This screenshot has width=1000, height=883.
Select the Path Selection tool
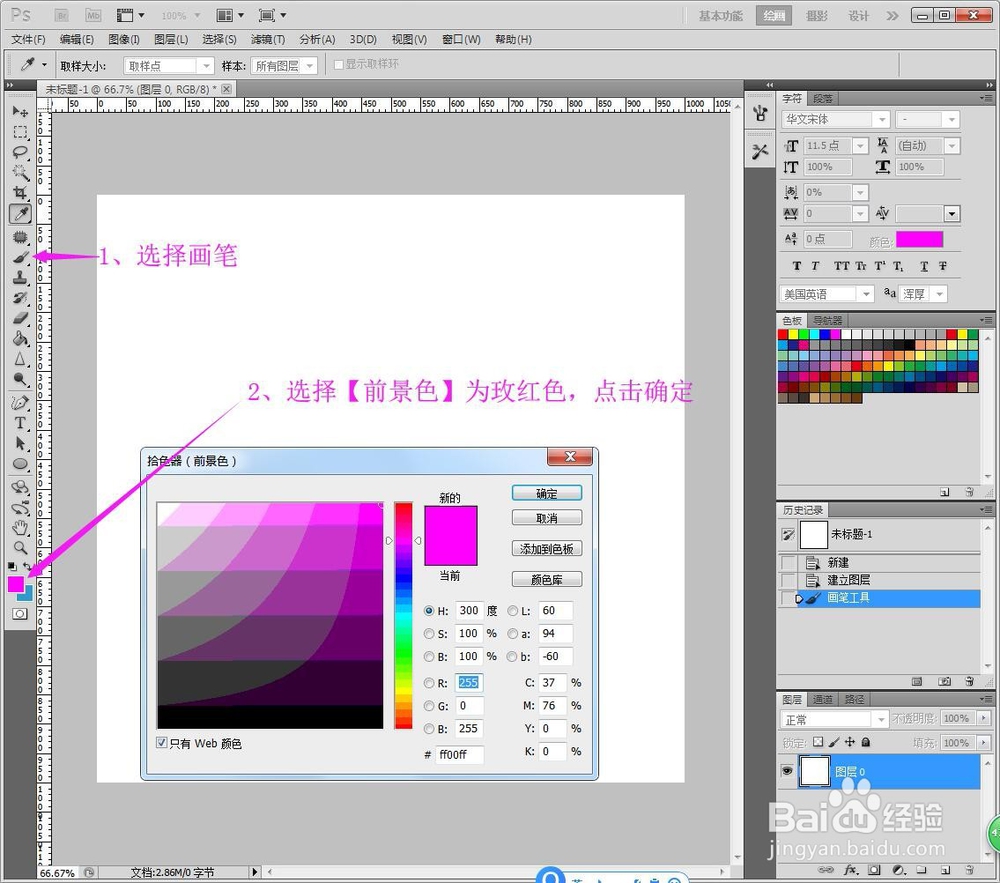pos(20,444)
